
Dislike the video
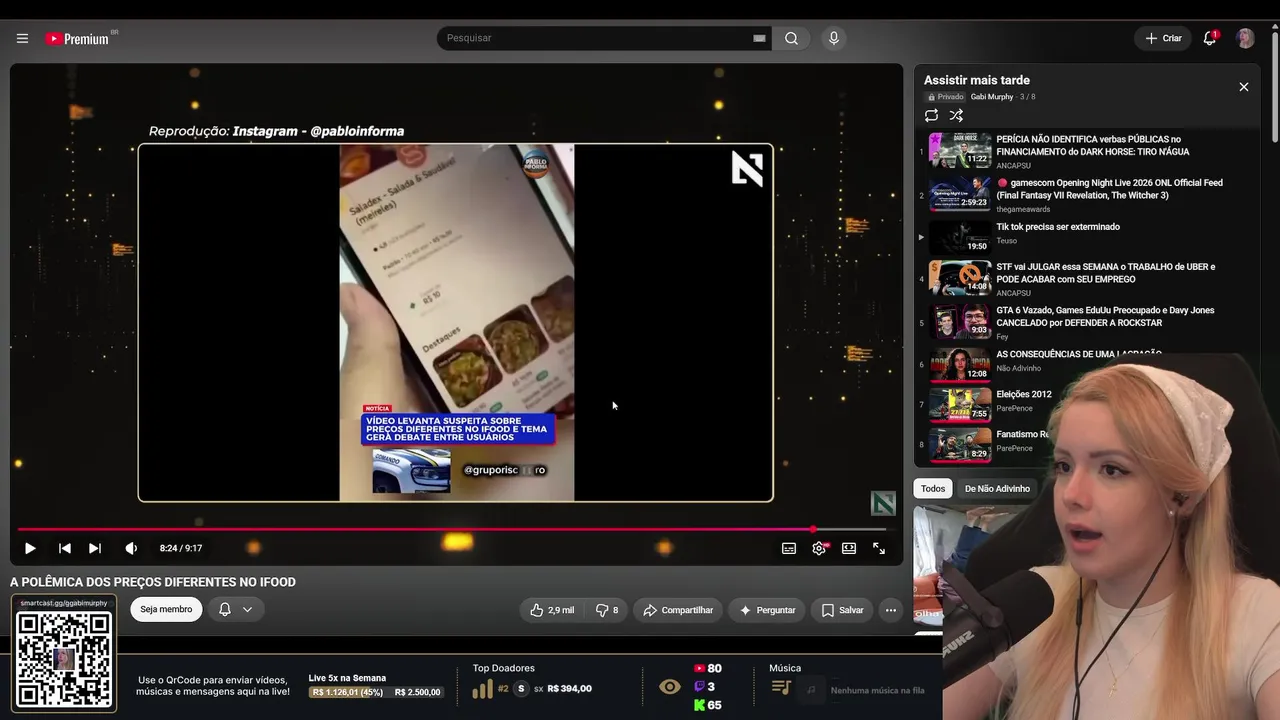coord(606,610)
